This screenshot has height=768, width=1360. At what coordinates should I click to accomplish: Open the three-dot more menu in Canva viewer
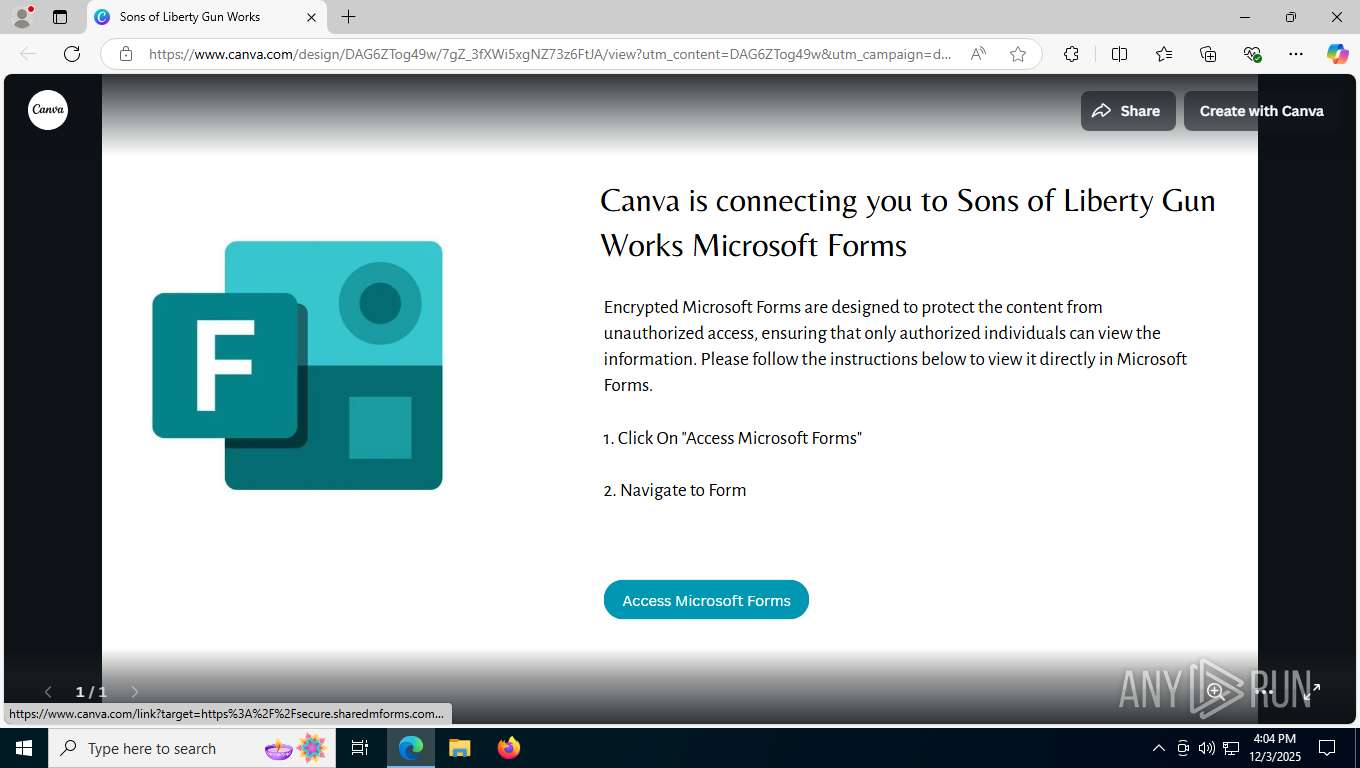click(x=1265, y=691)
